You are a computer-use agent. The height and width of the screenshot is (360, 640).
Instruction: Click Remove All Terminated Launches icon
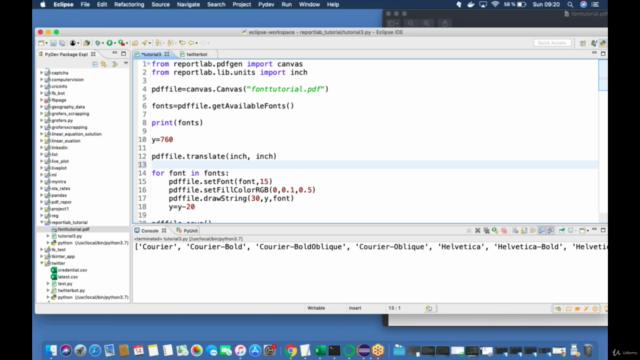point(486,231)
